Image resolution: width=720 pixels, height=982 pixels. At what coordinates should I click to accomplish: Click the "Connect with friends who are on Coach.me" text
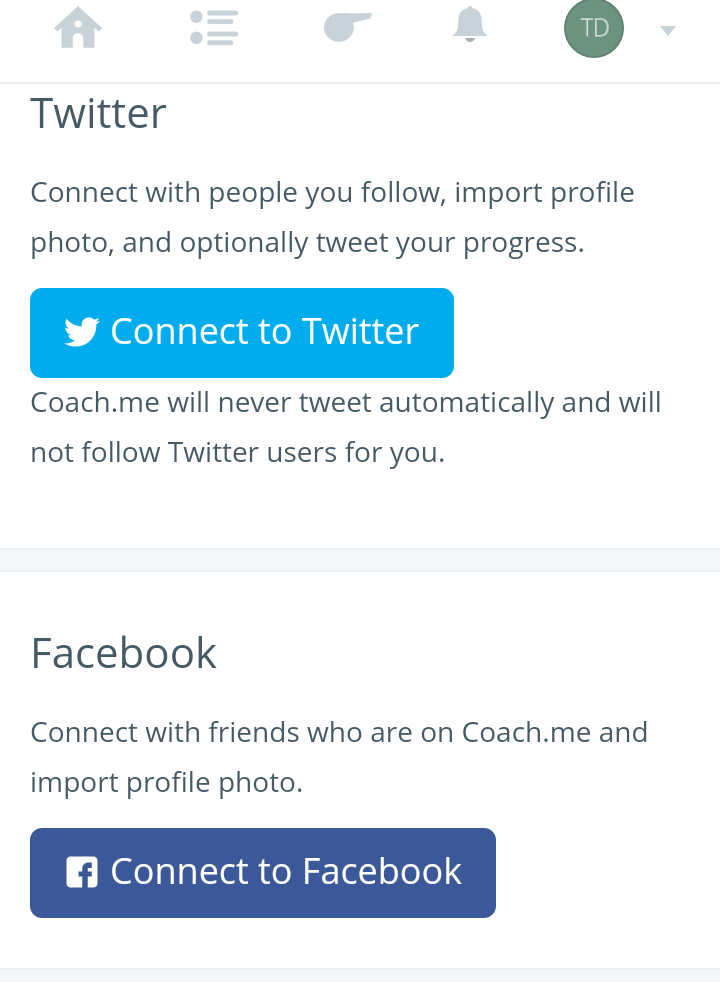[339, 732]
